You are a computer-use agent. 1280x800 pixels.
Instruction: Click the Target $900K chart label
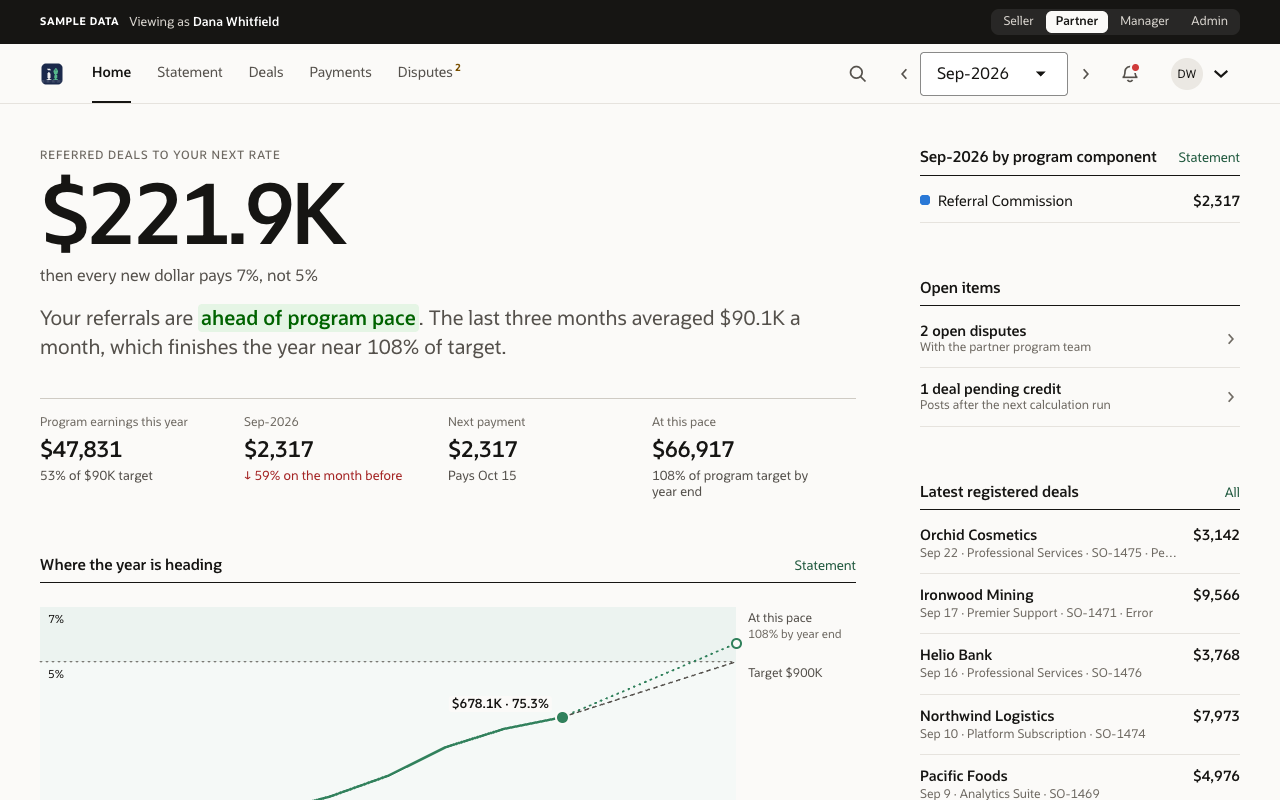coord(785,673)
